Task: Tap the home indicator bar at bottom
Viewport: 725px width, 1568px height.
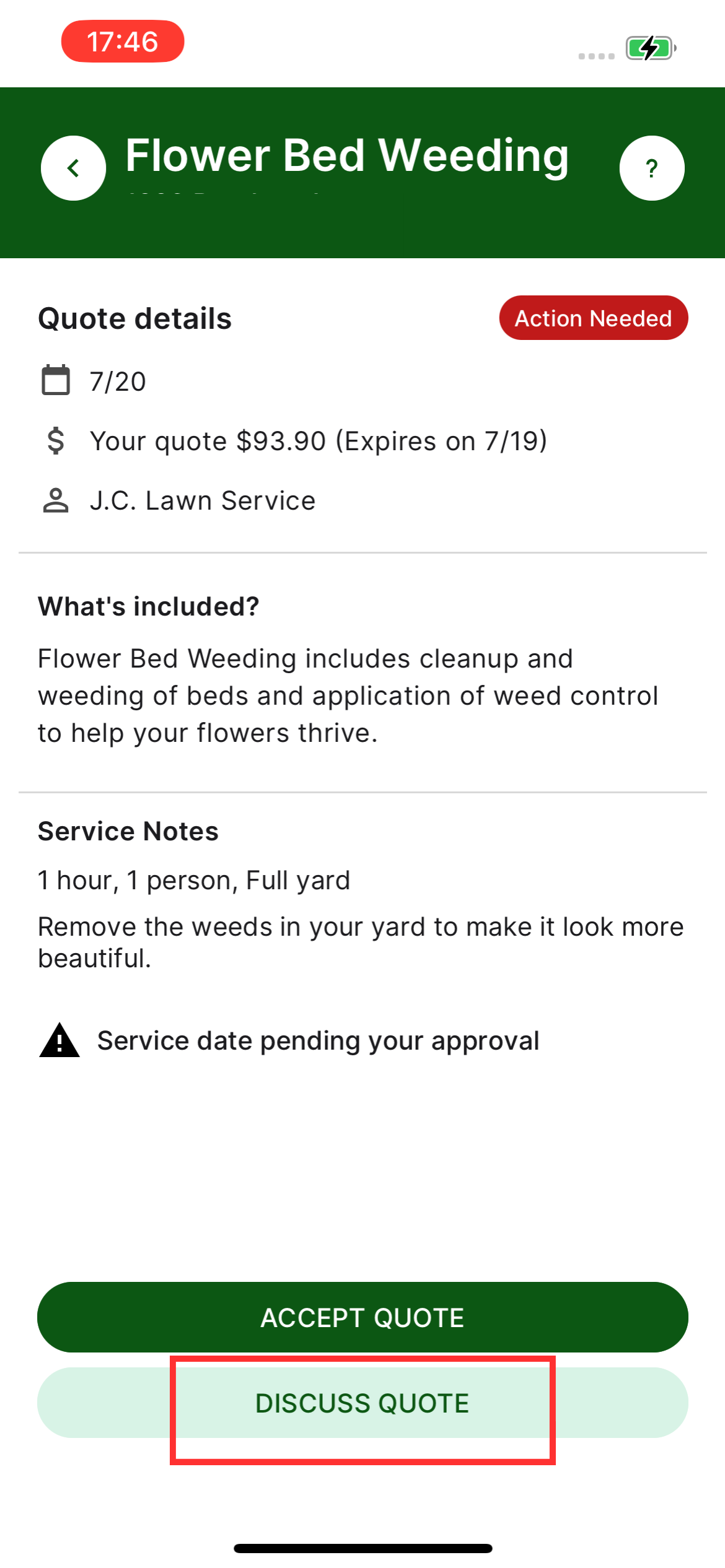Action: tap(363, 1548)
